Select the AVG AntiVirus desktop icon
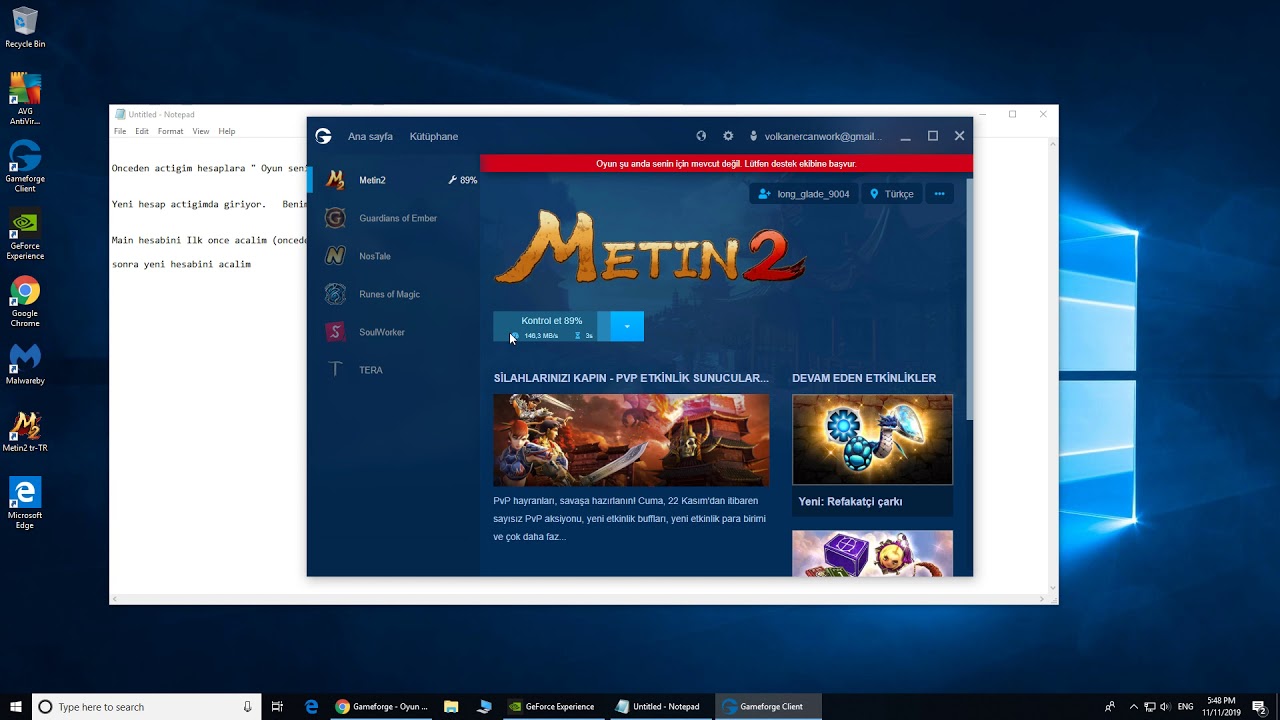Viewport: 1280px width, 720px height. (x=25, y=99)
